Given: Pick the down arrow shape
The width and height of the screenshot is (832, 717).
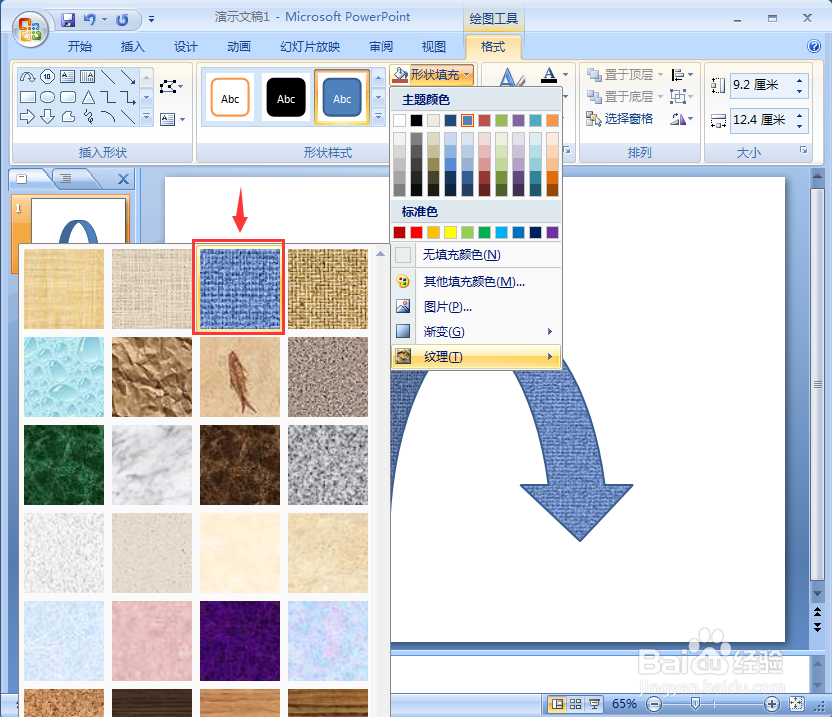Looking at the screenshot, I should pos(48,117).
